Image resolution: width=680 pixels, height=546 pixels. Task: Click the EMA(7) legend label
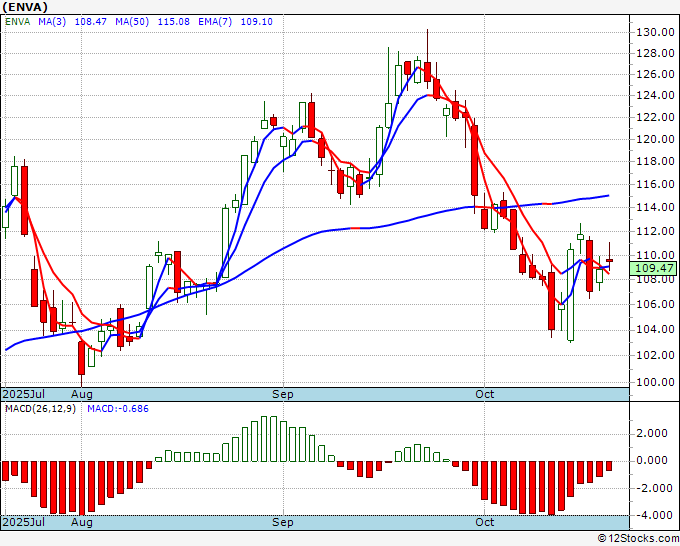(215, 21)
